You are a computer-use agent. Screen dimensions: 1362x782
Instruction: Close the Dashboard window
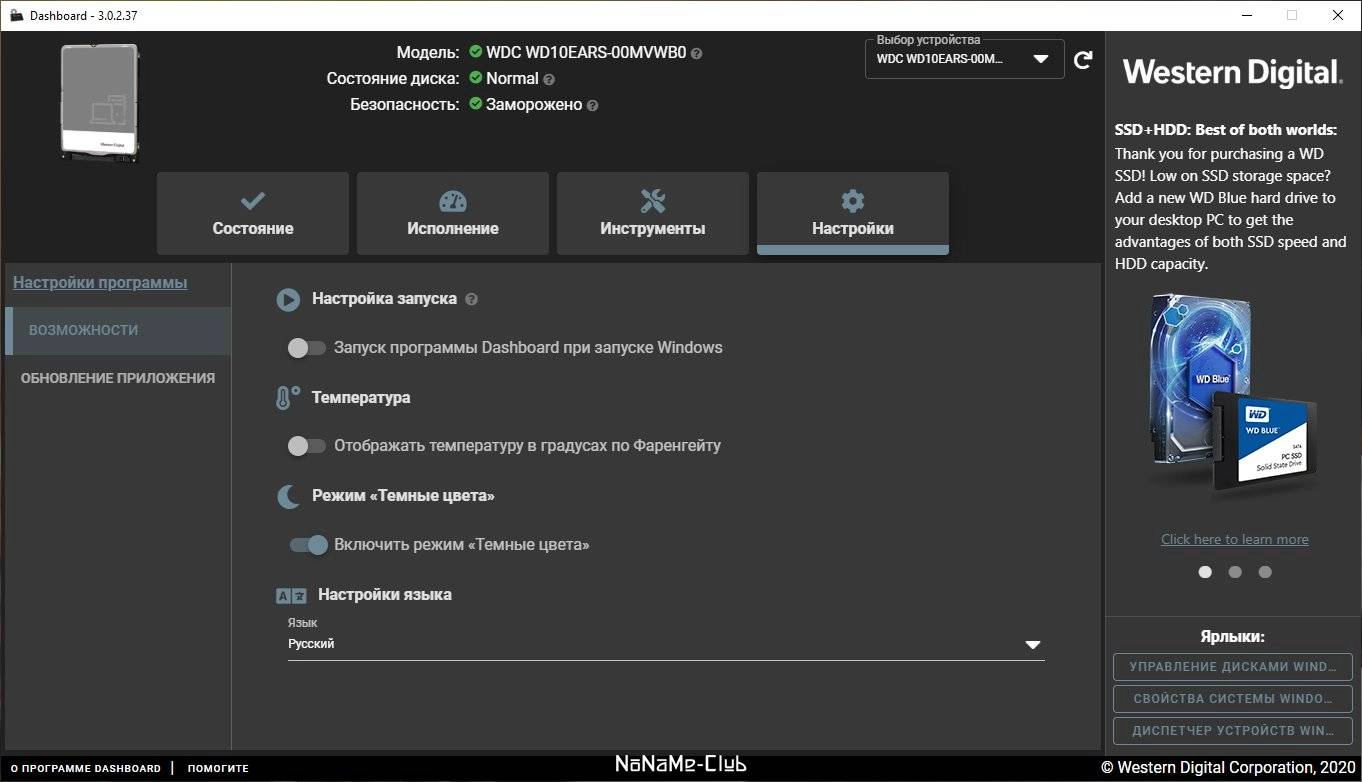pos(1338,15)
